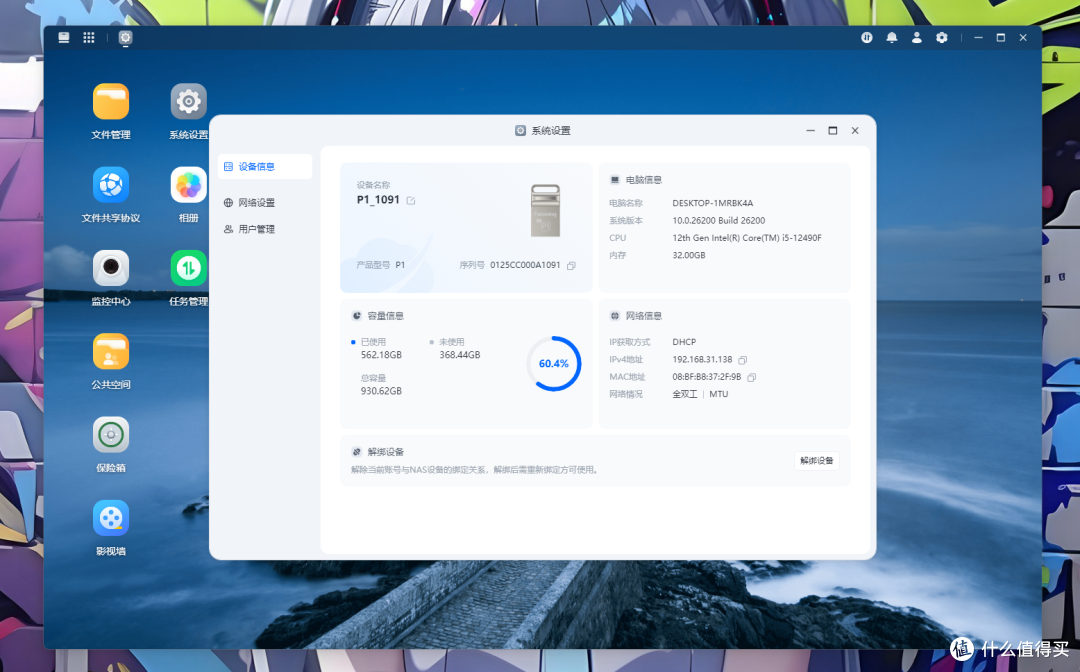The image size is (1080, 672).
Task: Copy the MAC address value
Action: pos(751,377)
